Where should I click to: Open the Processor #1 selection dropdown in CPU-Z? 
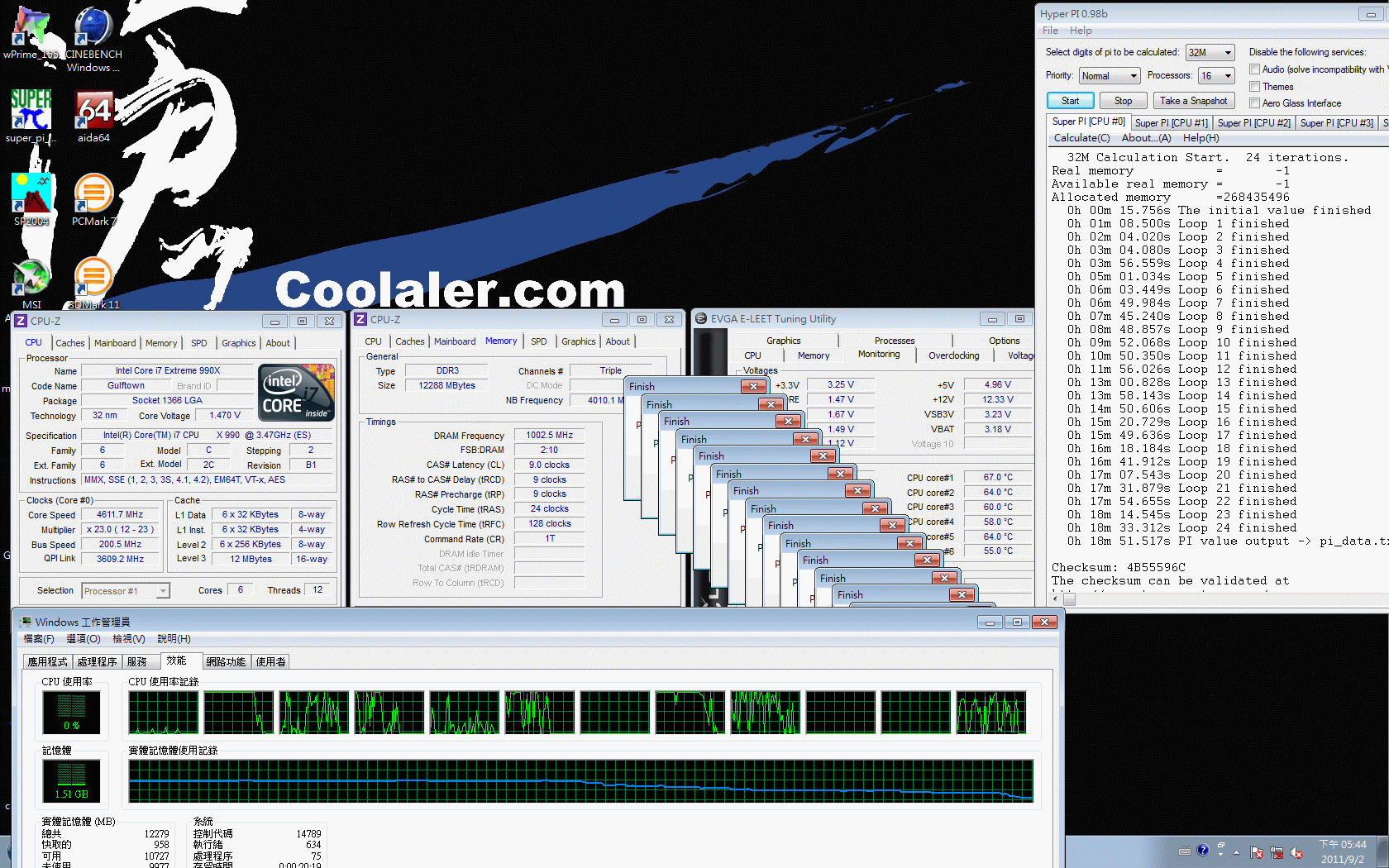coord(126,591)
